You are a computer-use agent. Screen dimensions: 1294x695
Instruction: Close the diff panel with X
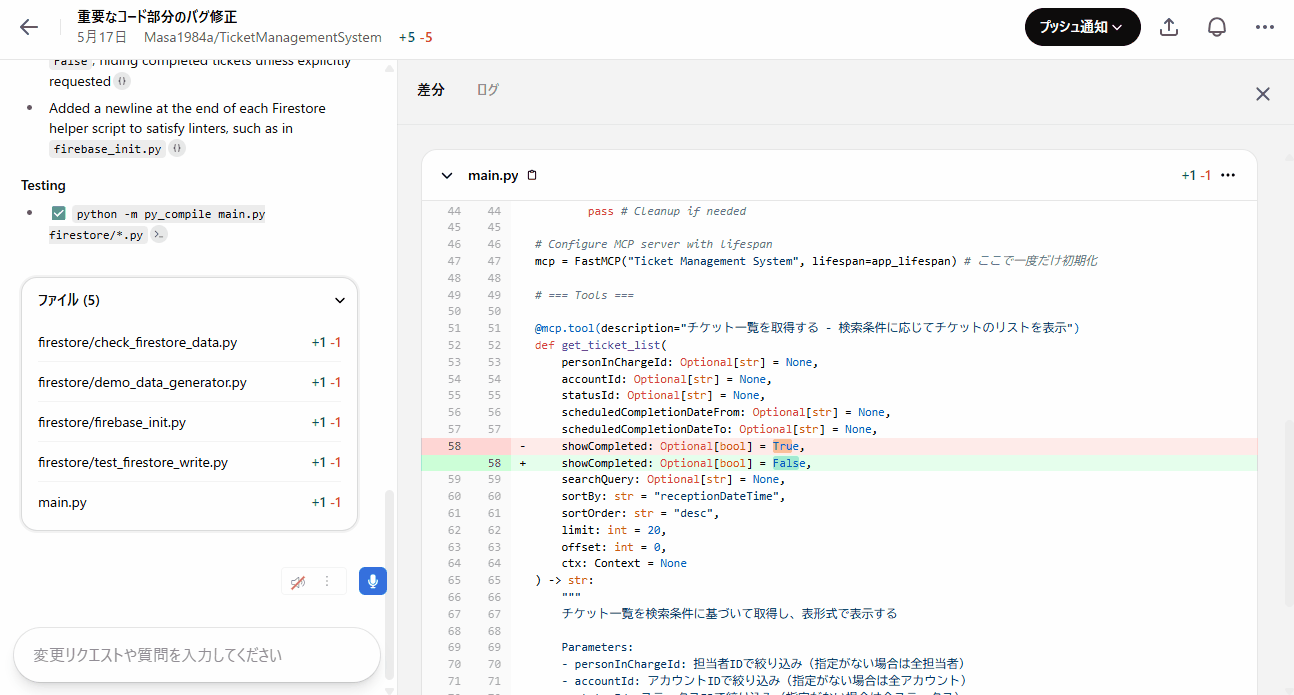point(1263,94)
